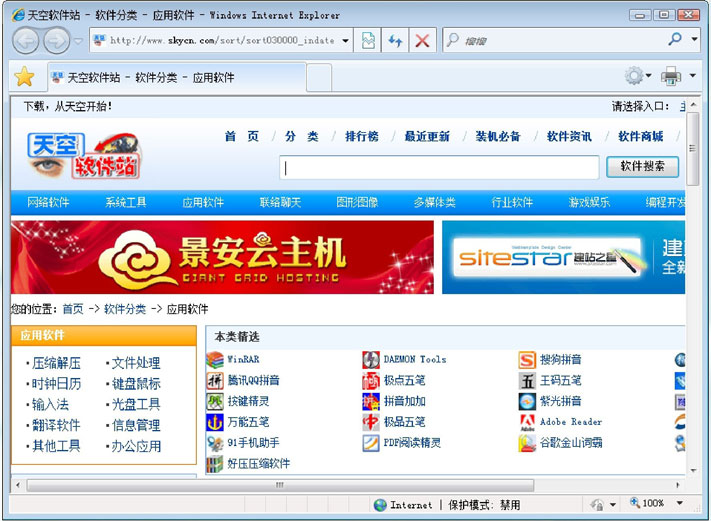Click the PDF阅读精灵 software icon
Screen dimensions: 711x521
pyautogui.click(x=371, y=443)
